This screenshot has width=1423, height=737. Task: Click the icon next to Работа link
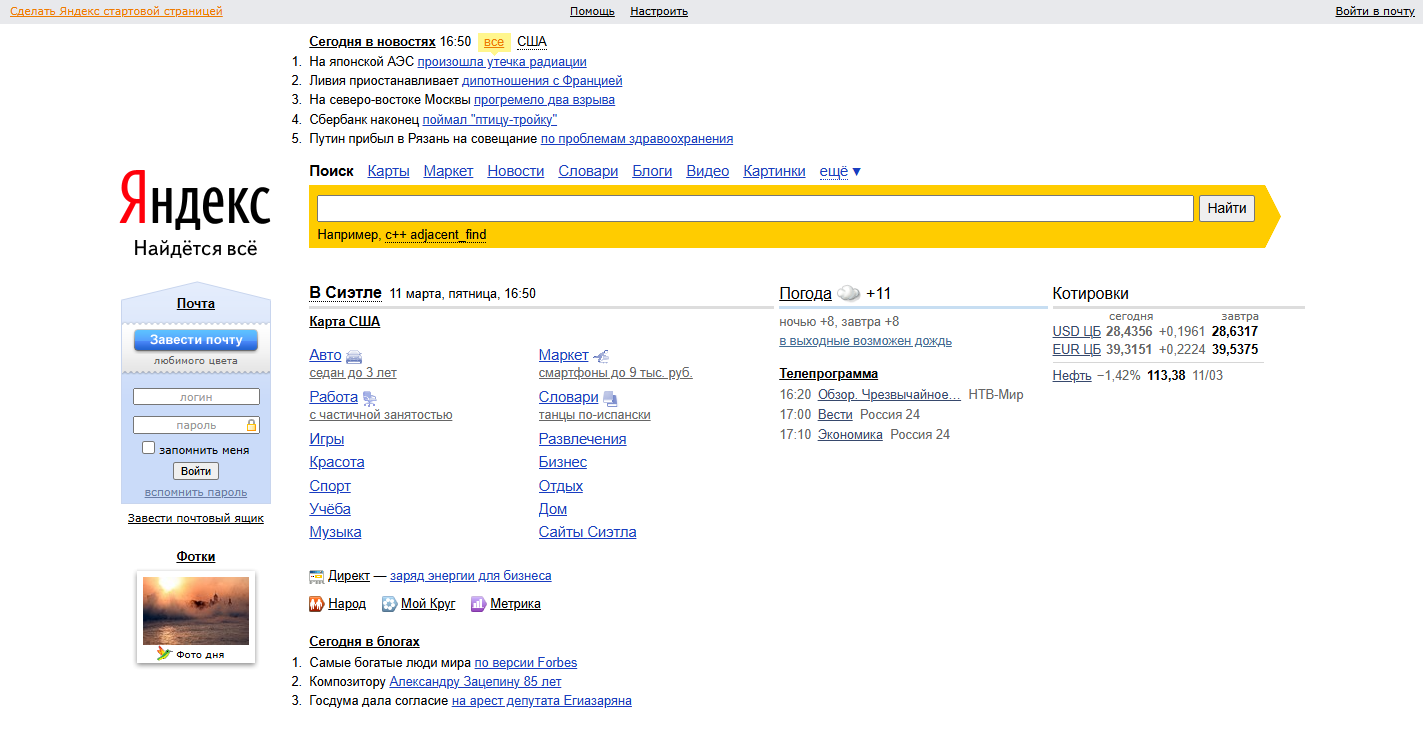[369, 398]
